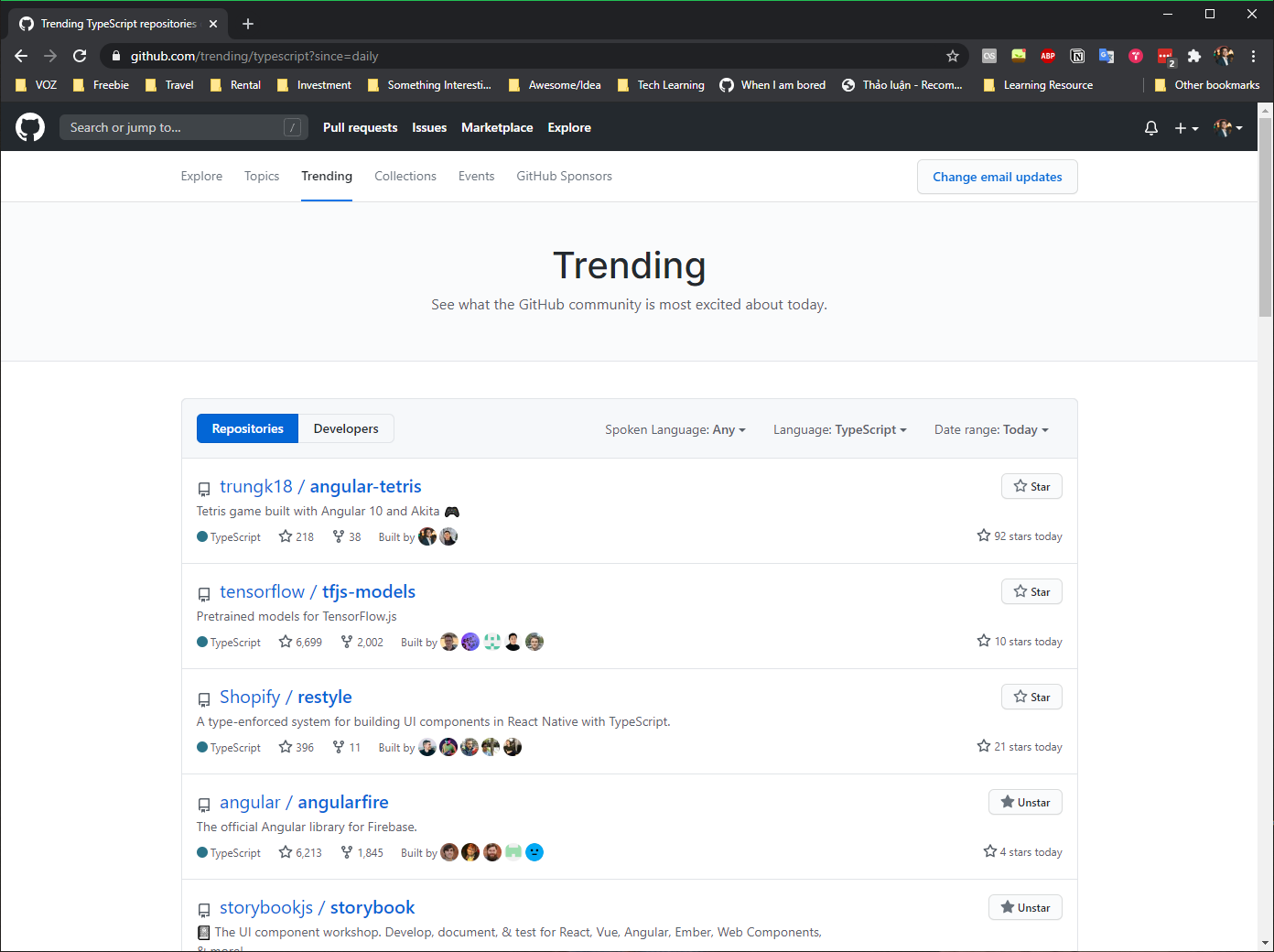The image size is (1274, 952).
Task: Click the browser address bar URL
Action: coord(254,56)
